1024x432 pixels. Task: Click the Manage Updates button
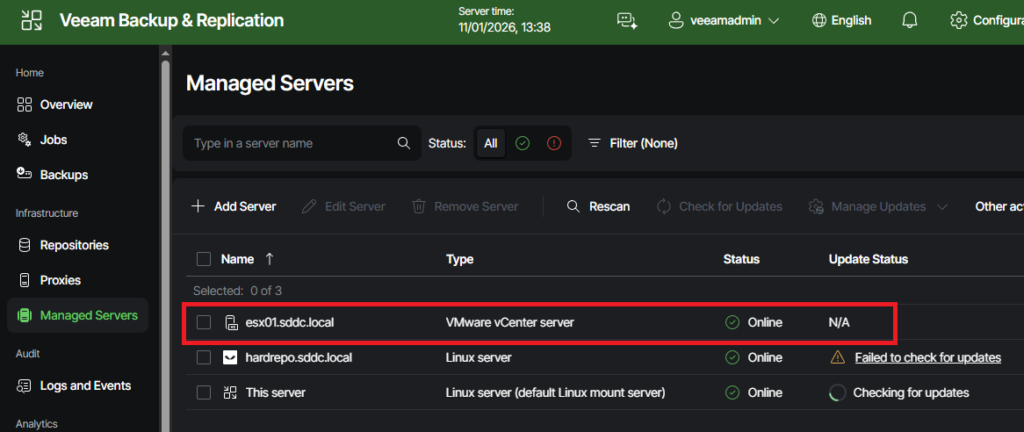click(x=877, y=206)
